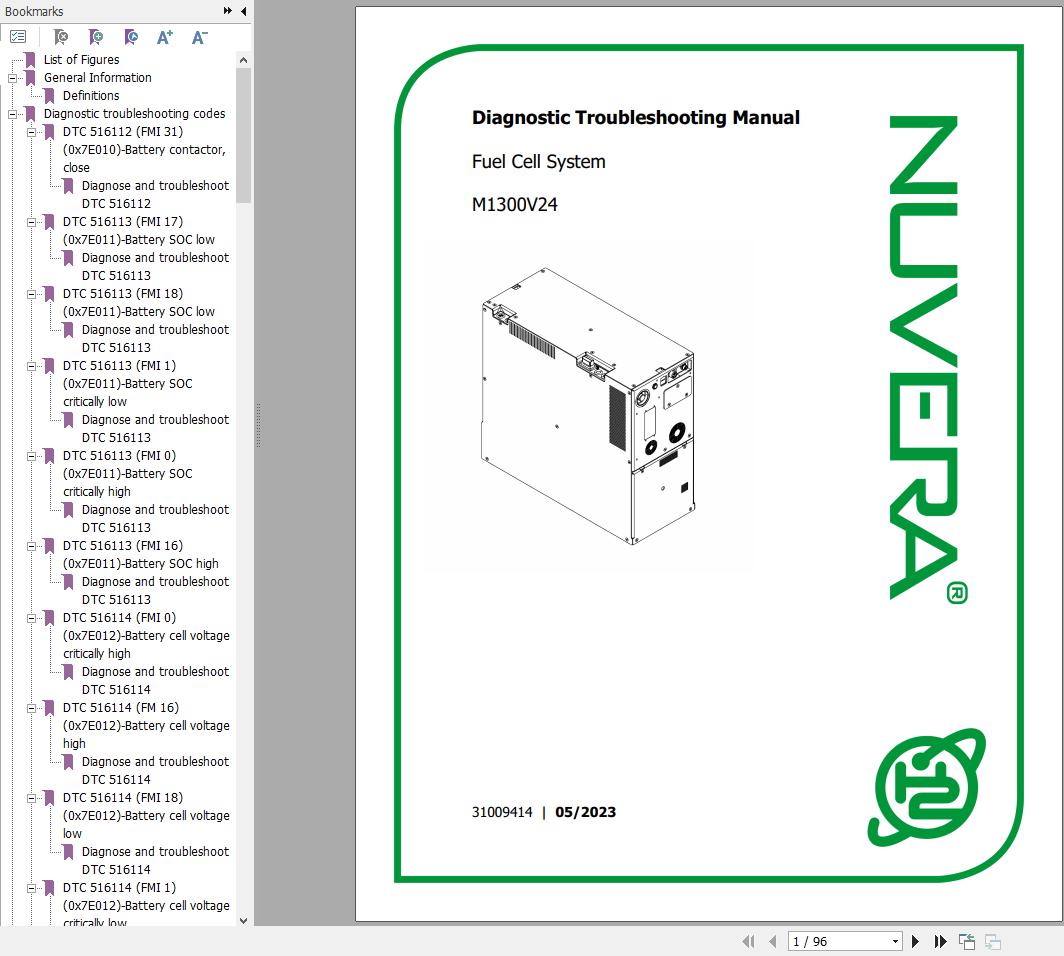The image size is (1064, 956).
Task: Click the bookmarks scrollbar down arrow
Action: click(x=244, y=921)
